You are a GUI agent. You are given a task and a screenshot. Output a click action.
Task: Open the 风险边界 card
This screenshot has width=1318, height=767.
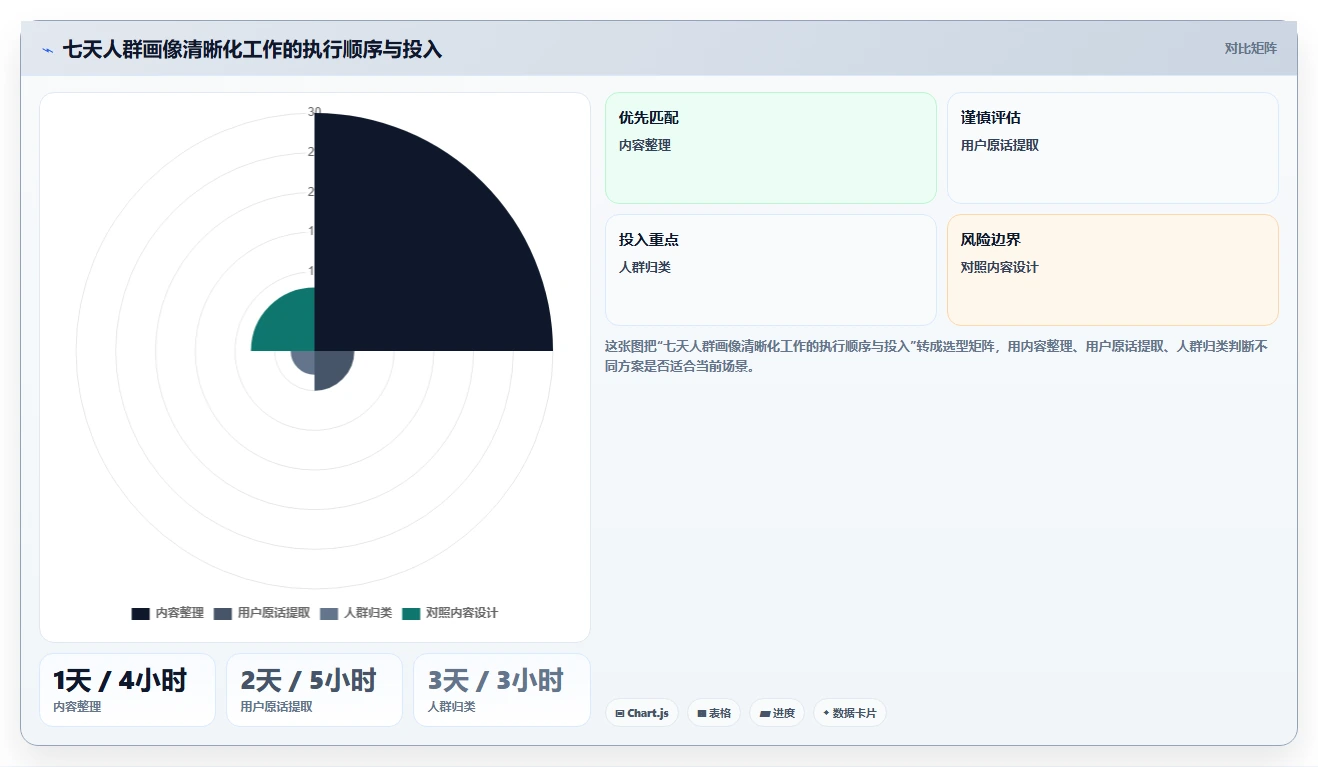1113,270
